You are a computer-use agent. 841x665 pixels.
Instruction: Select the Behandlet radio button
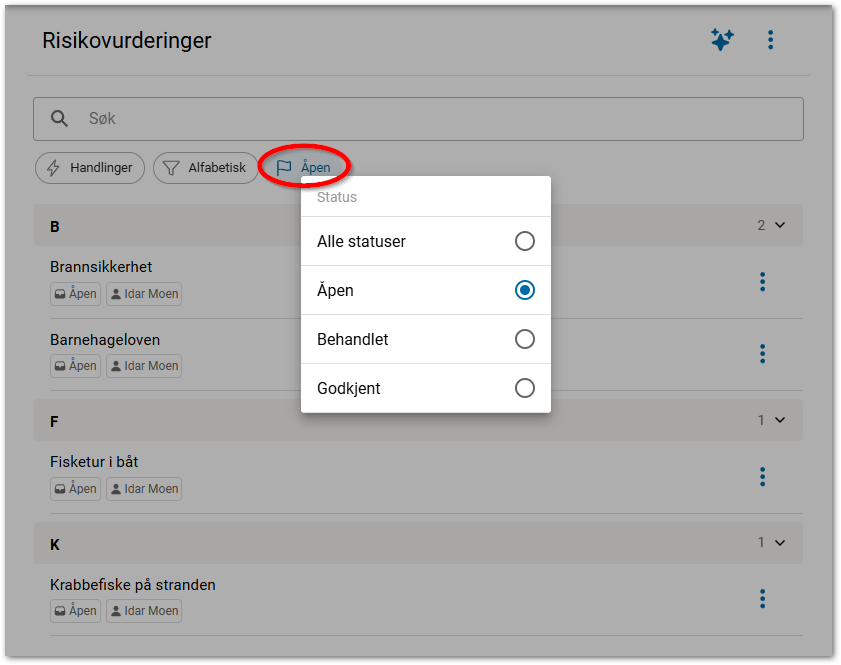point(524,339)
